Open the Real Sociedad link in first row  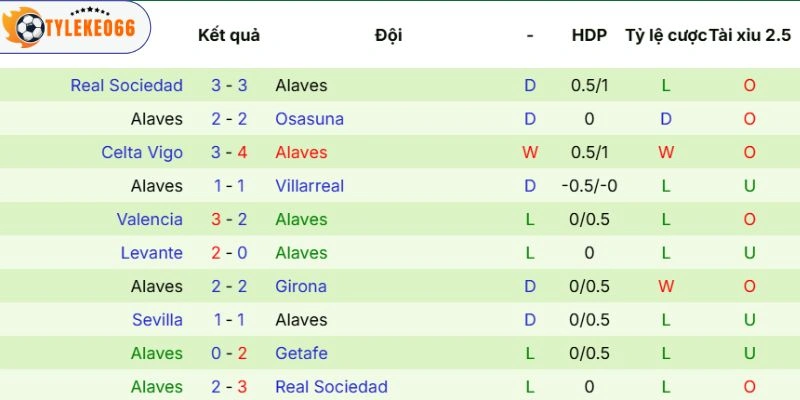126,85
